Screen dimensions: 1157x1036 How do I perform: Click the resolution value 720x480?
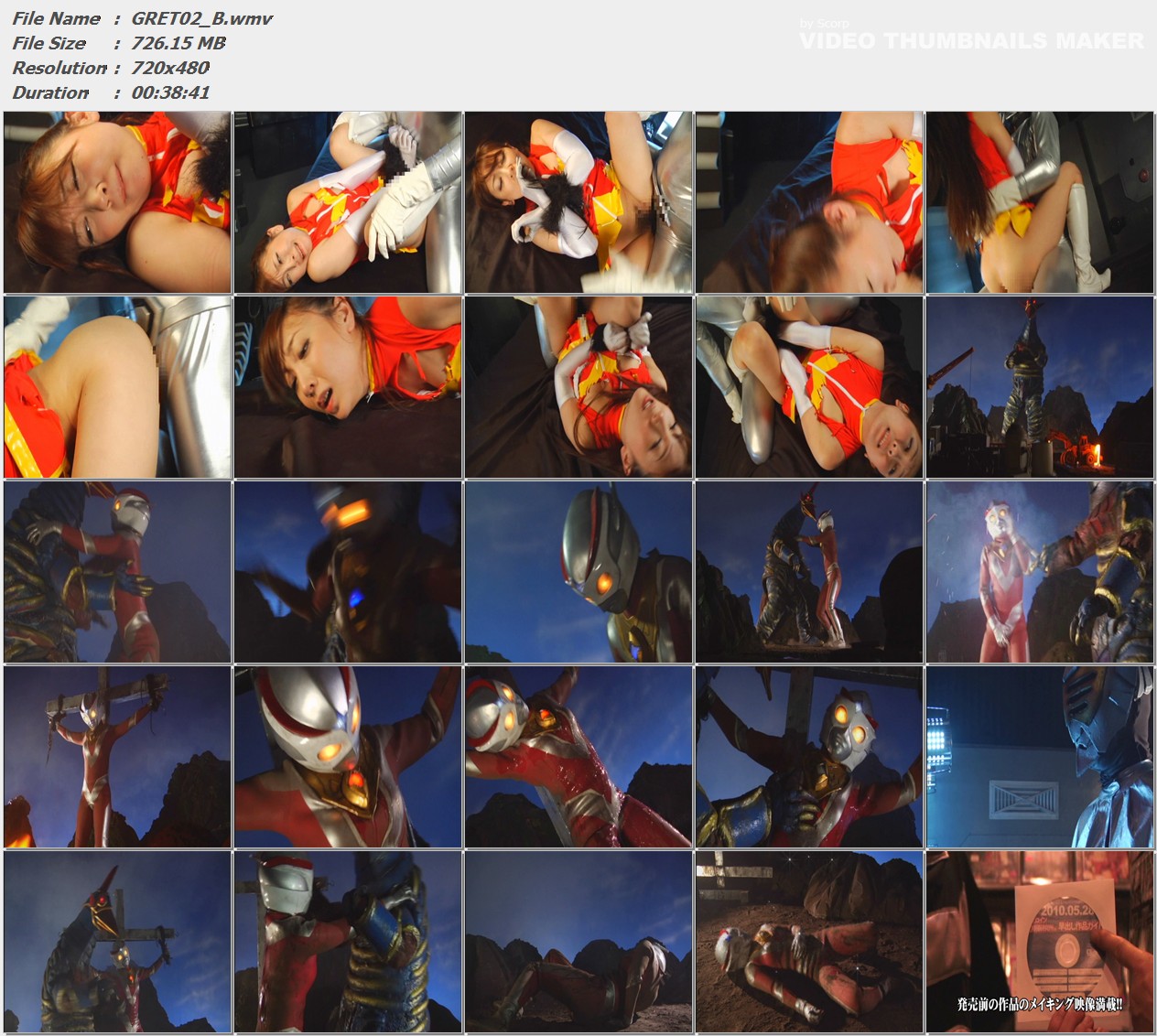click(170, 68)
